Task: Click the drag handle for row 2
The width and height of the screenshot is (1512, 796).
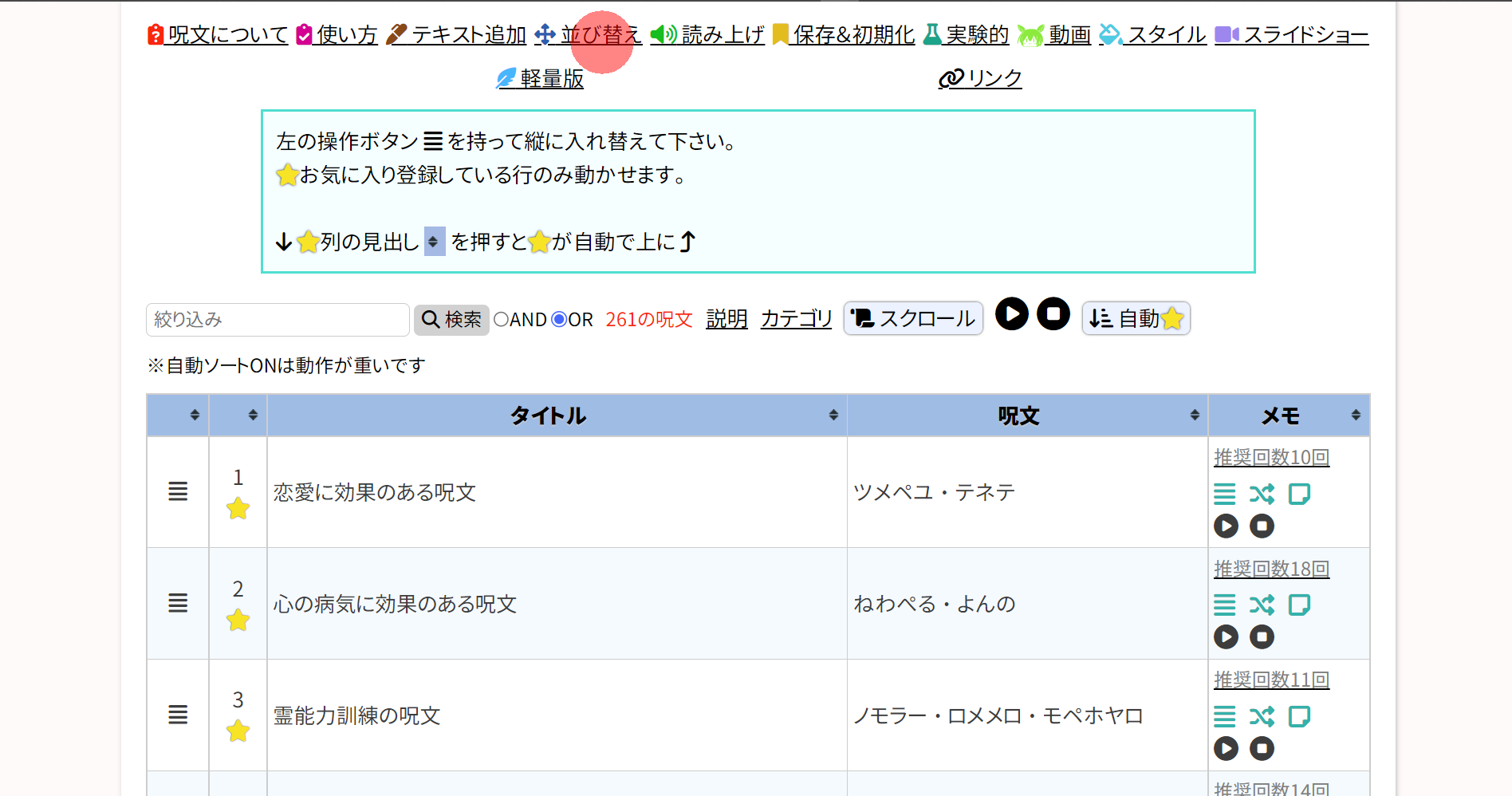Action: pos(178,604)
